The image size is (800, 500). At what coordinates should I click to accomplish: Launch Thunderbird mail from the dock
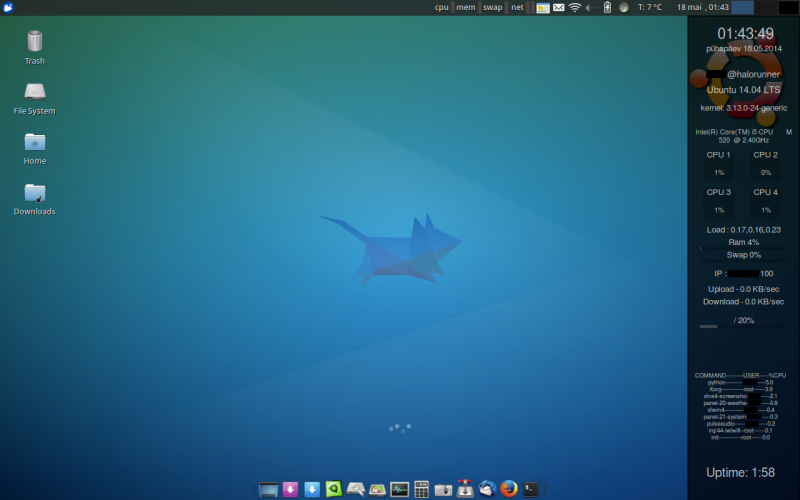point(487,489)
